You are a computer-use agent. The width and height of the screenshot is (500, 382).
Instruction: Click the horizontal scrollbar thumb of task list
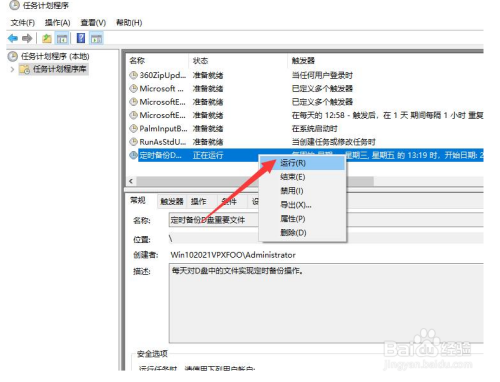(x=255, y=181)
